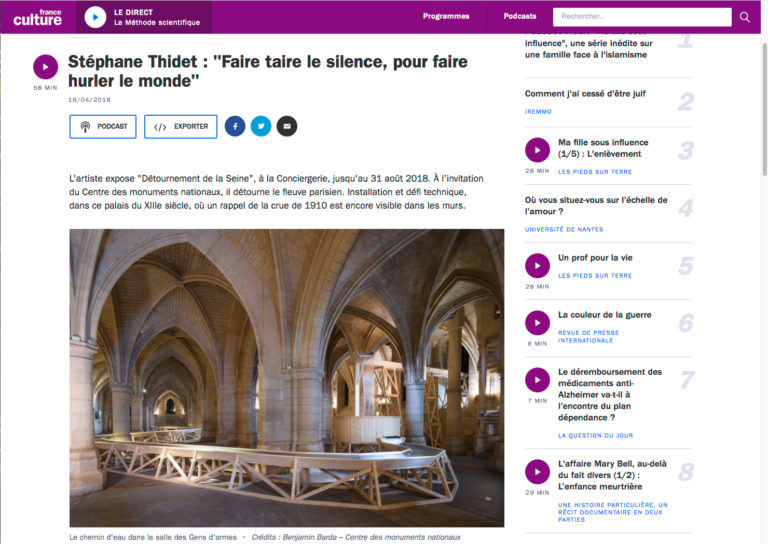The image size is (768, 544).
Task: Open the Université de Nantes link
Action: [x=564, y=230]
